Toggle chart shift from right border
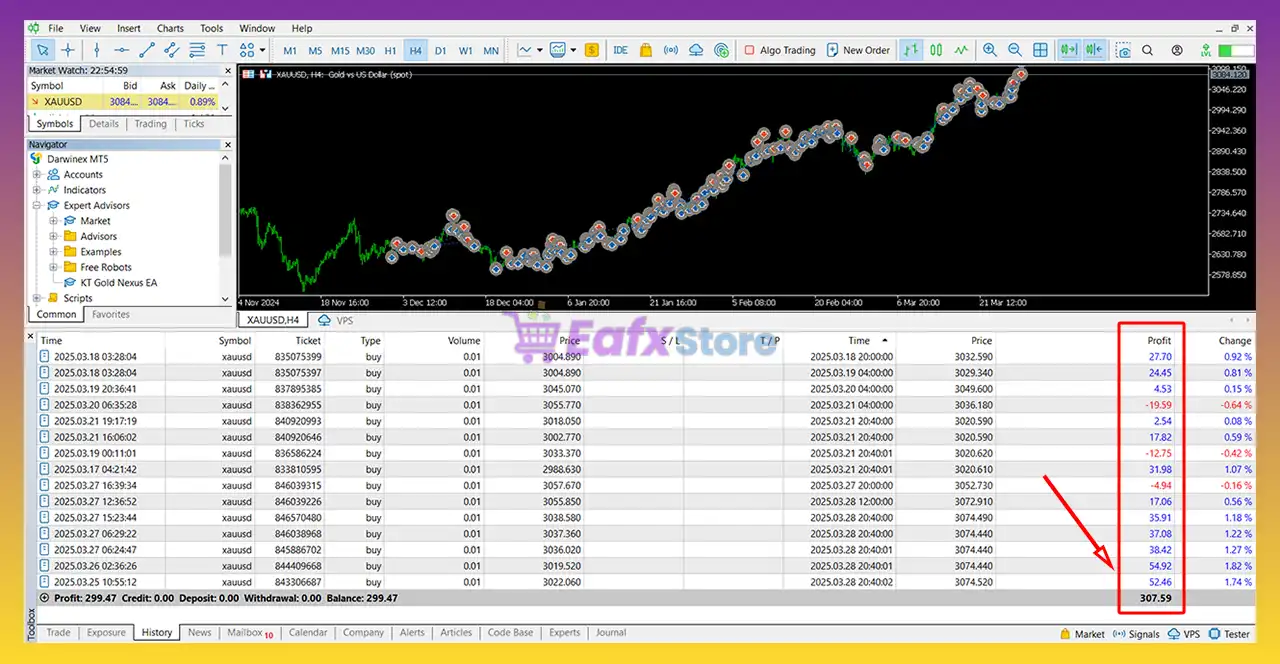Screen dimensions: 1280x664 click(x=1093, y=50)
